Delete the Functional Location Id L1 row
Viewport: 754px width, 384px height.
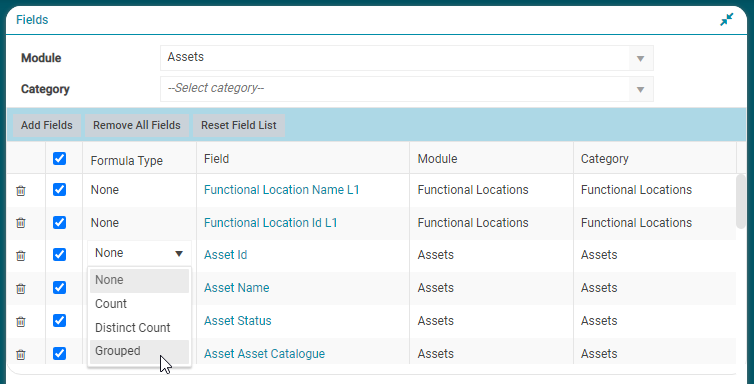point(21,223)
